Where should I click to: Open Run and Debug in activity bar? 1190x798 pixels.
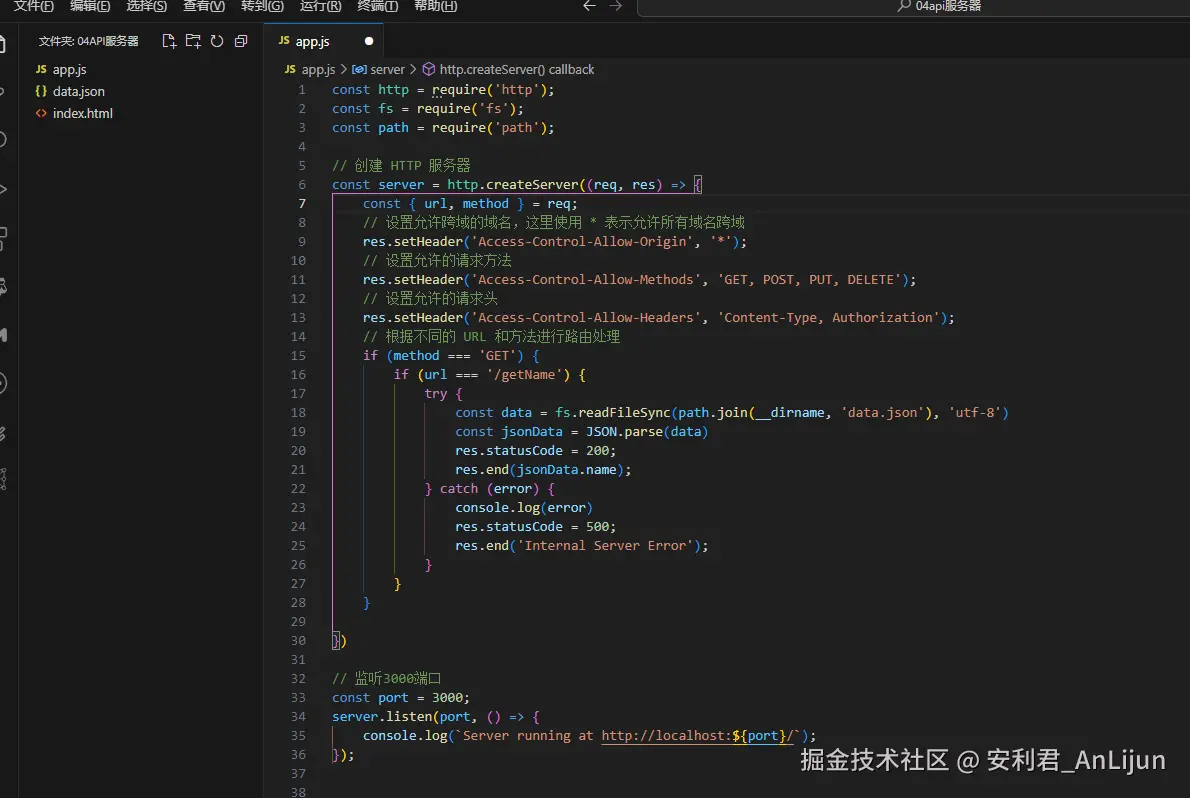tap(3, 188)
